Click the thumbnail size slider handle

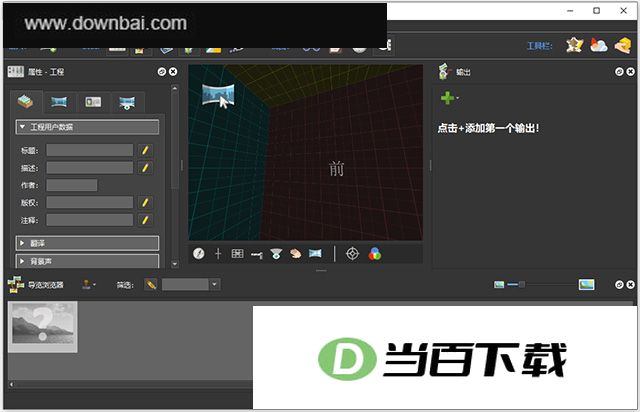(522, 284)
